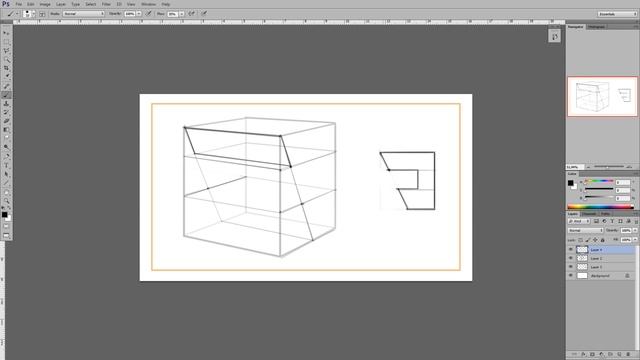
Task: Select the Pen tool
Action: point(6,156)
